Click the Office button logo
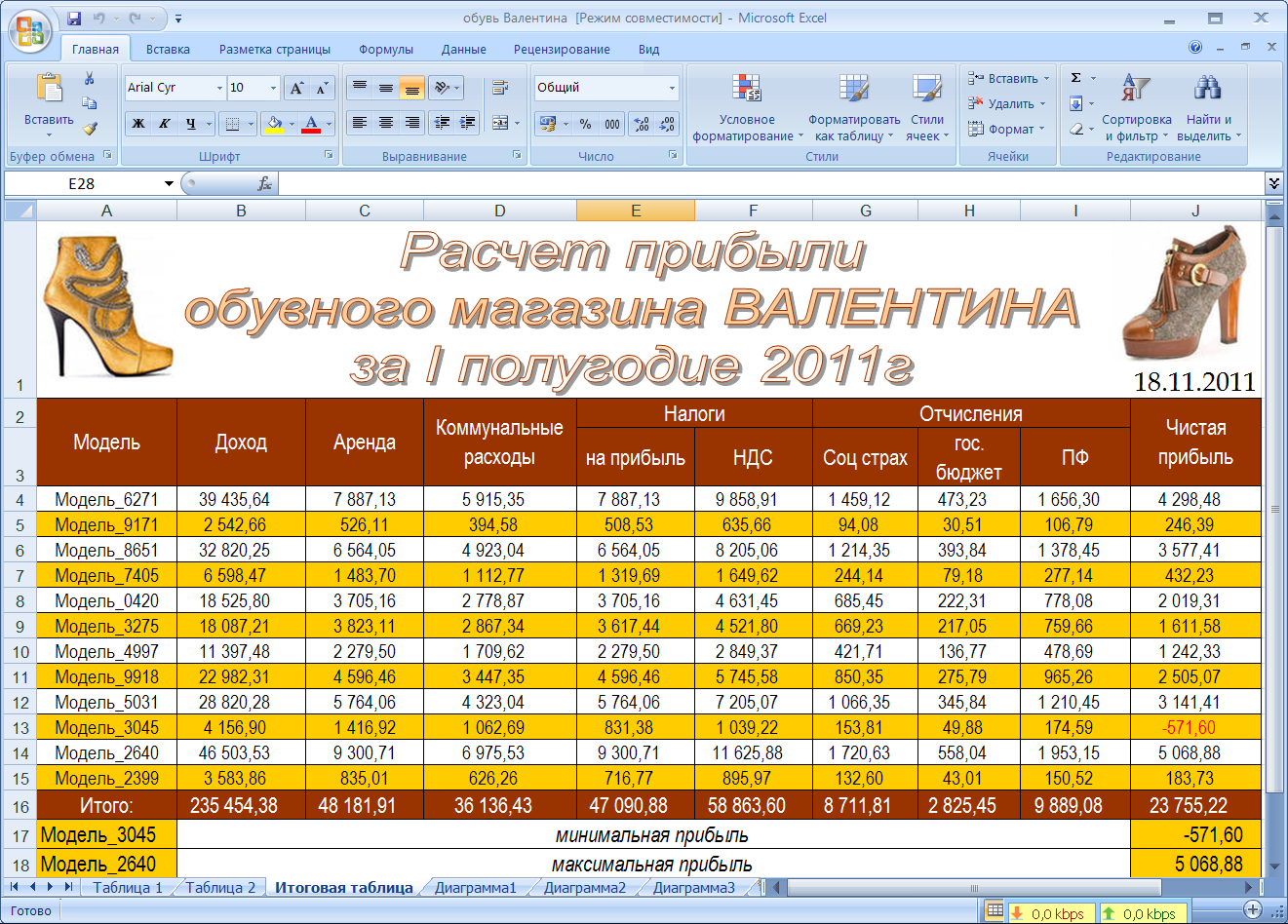The height and width of the screenshot is (924, 1288). coord(29,30)
